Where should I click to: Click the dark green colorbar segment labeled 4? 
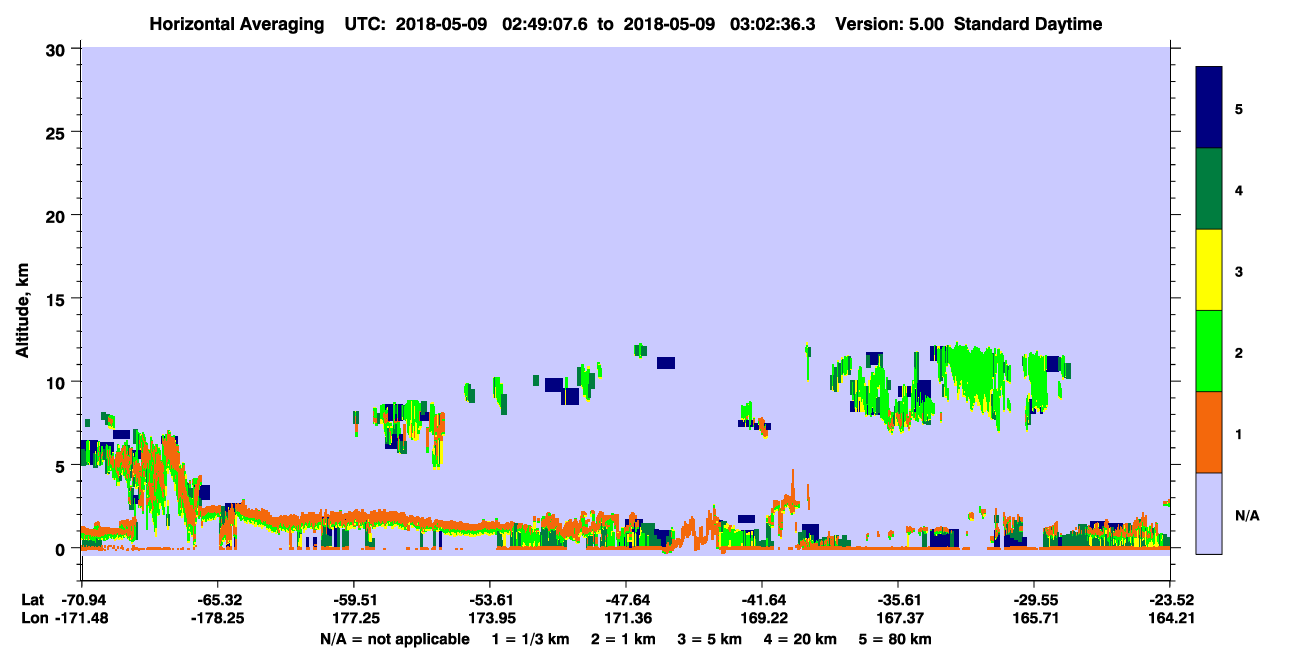coord(1209,189)
